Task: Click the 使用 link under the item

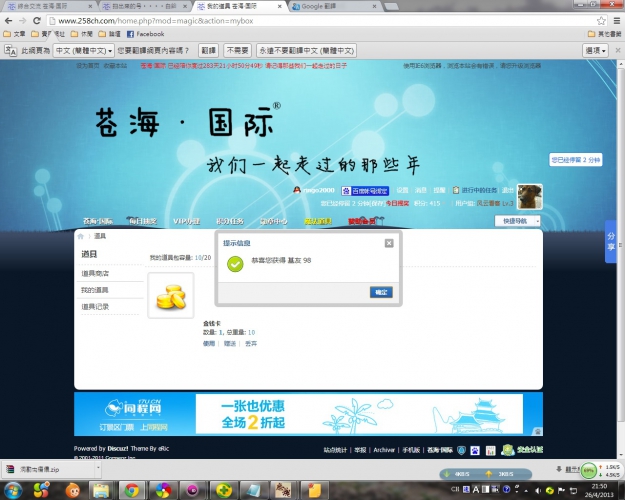Action: [209, 343]
